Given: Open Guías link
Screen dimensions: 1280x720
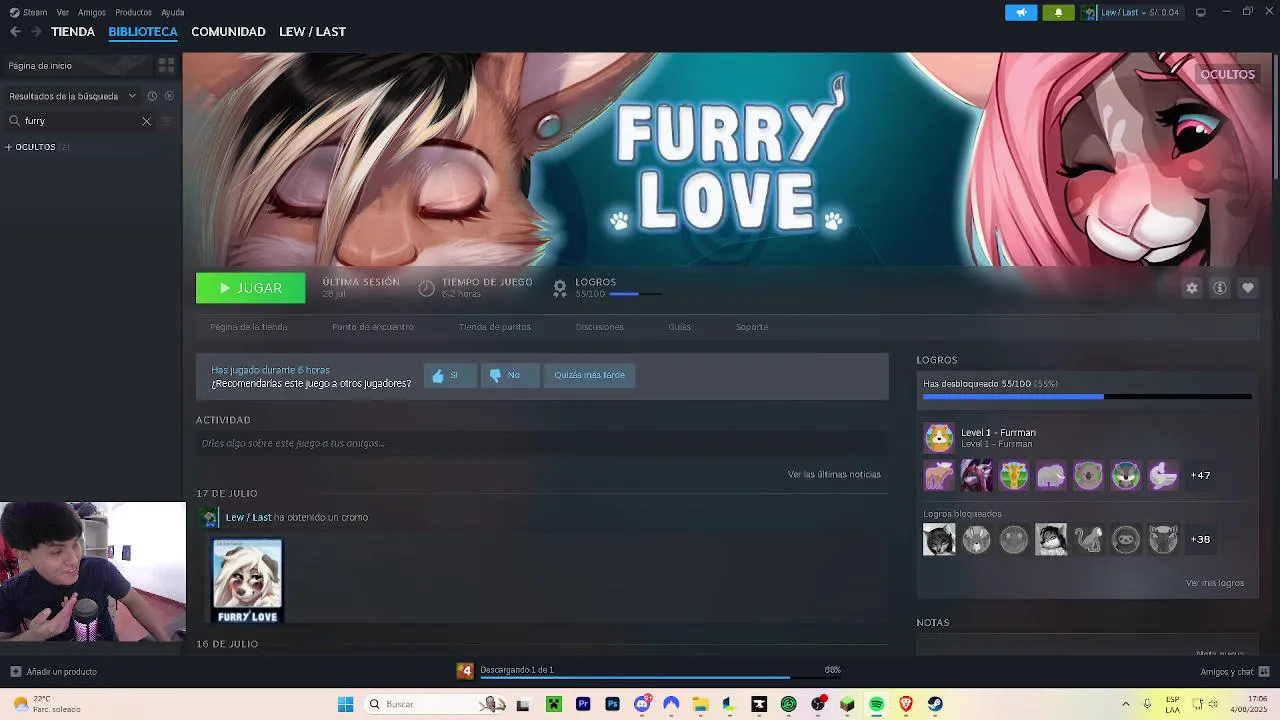Looking at the screenshot, I should click(x=680, y=327).
